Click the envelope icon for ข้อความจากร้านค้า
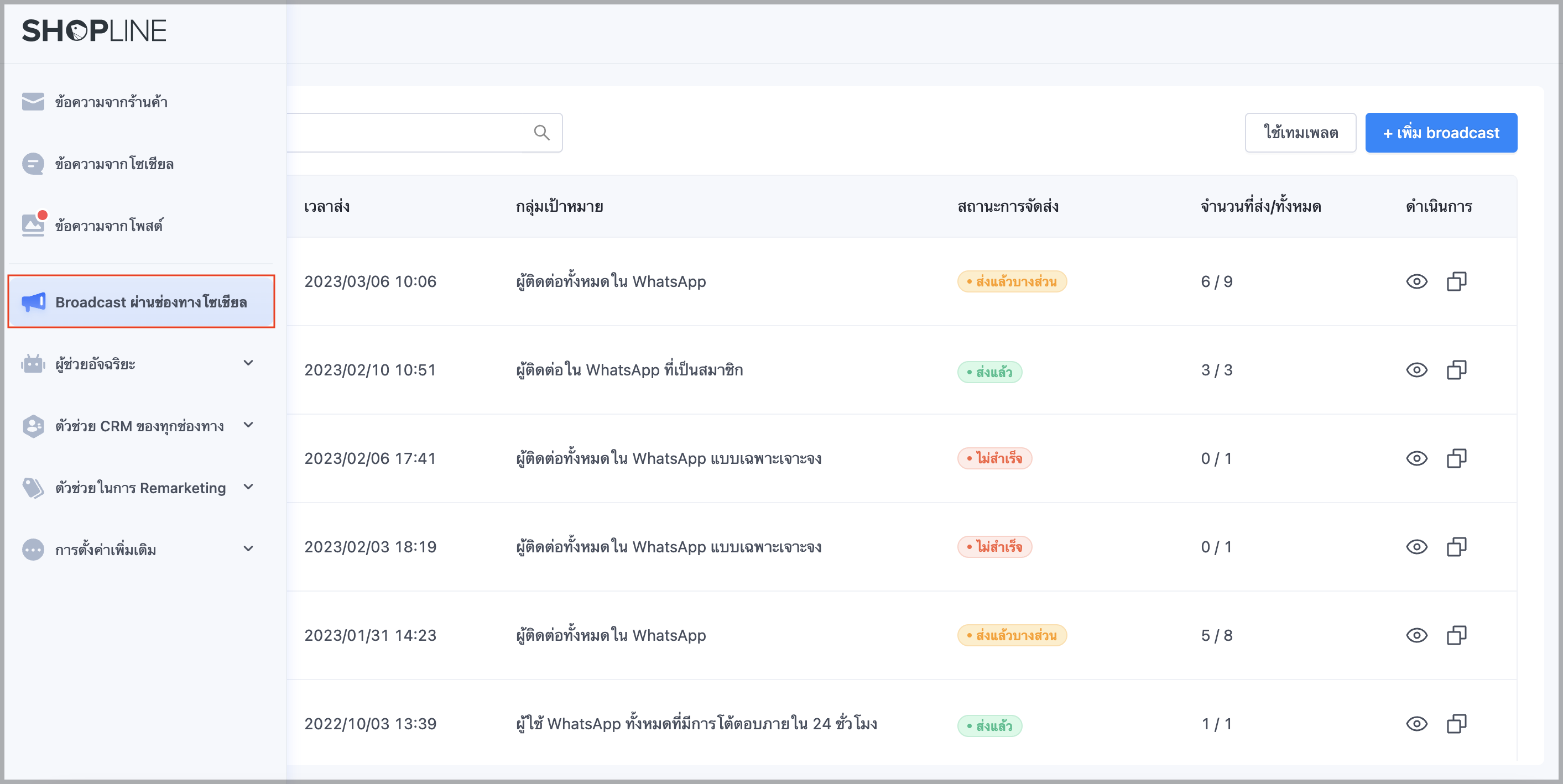1563x784 pixels. click(33, 102)
